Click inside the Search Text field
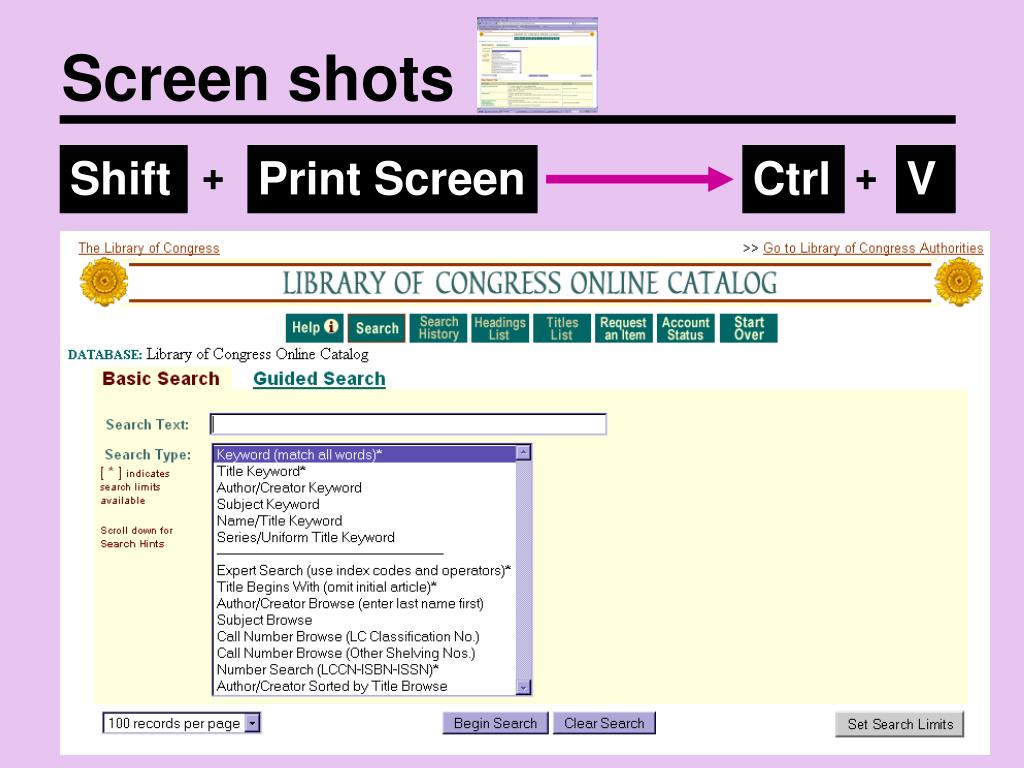The height and width of the screenshot is (768, 1024). (x=408, y=424)
